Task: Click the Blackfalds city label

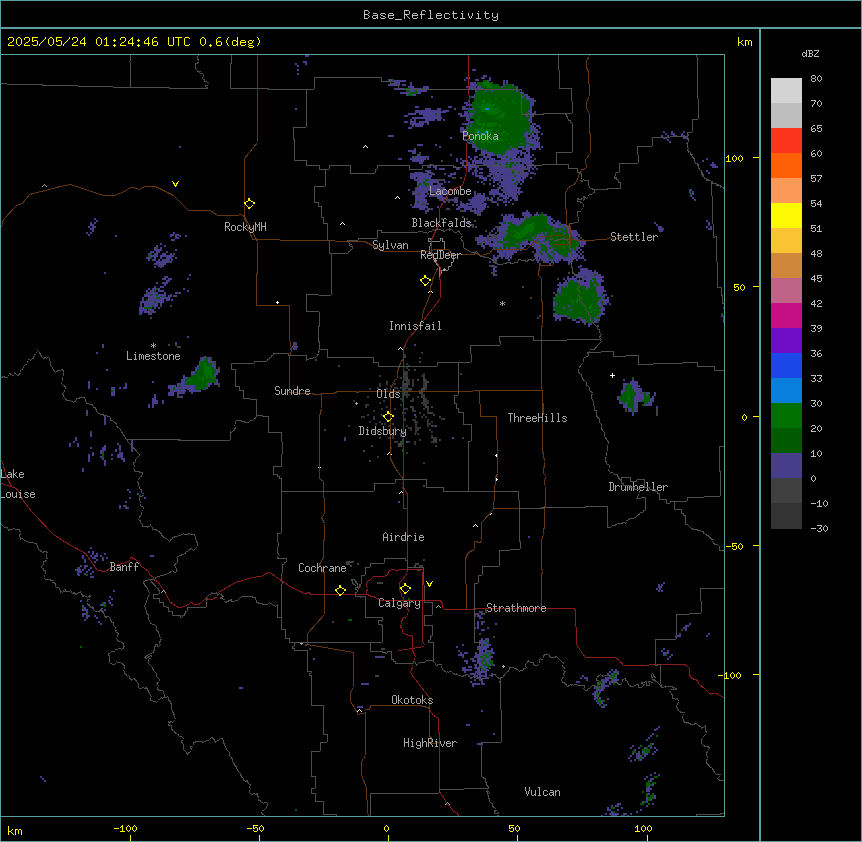Action: point(441,223)
